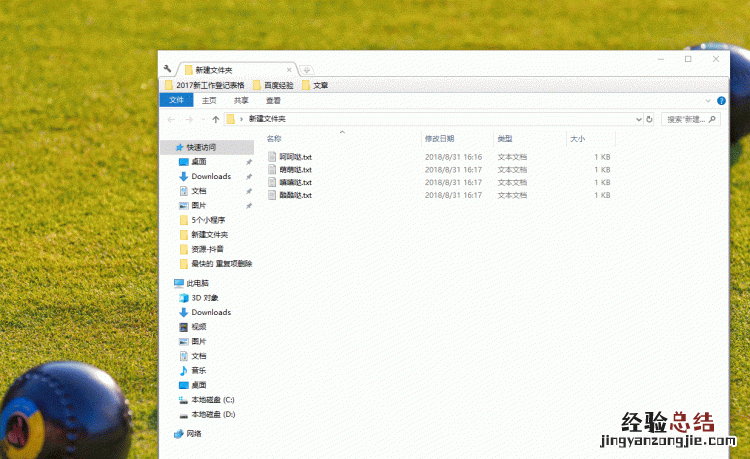Open the blue help question mark icon
750x459 pixels.
722,100
